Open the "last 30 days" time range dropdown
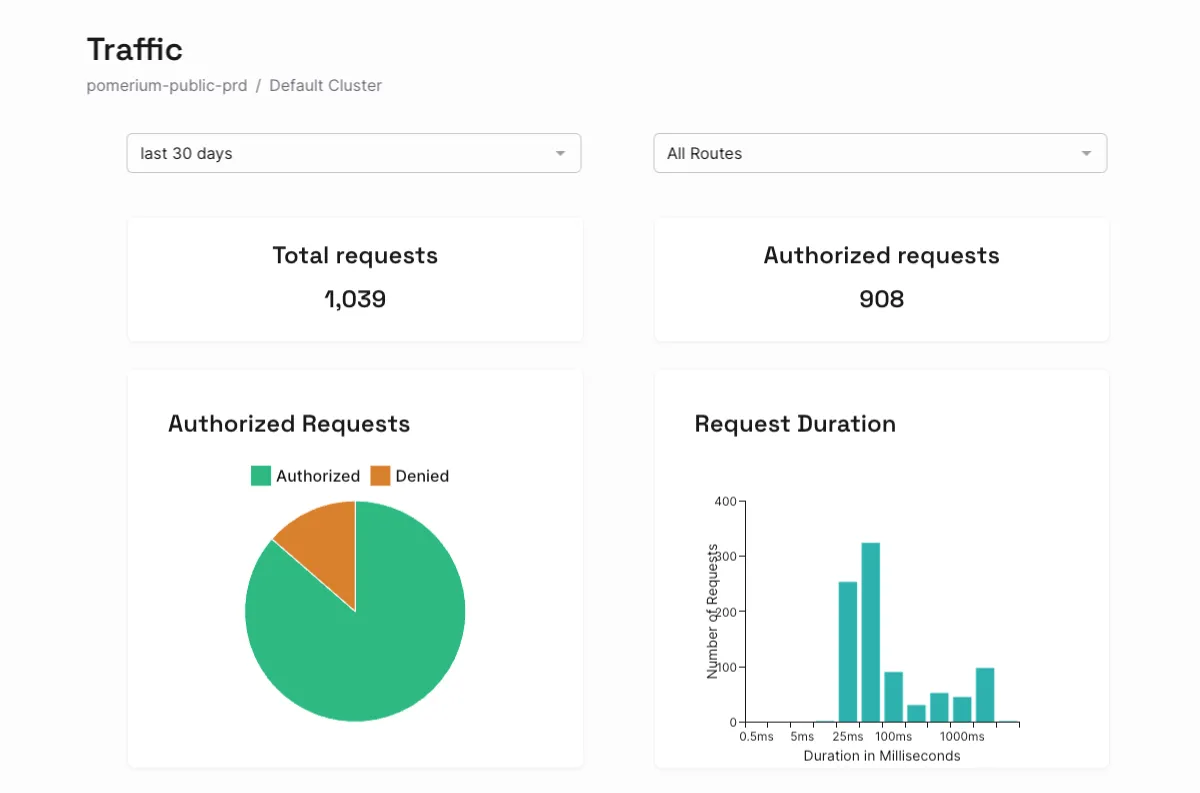 [x=340, y=154]
